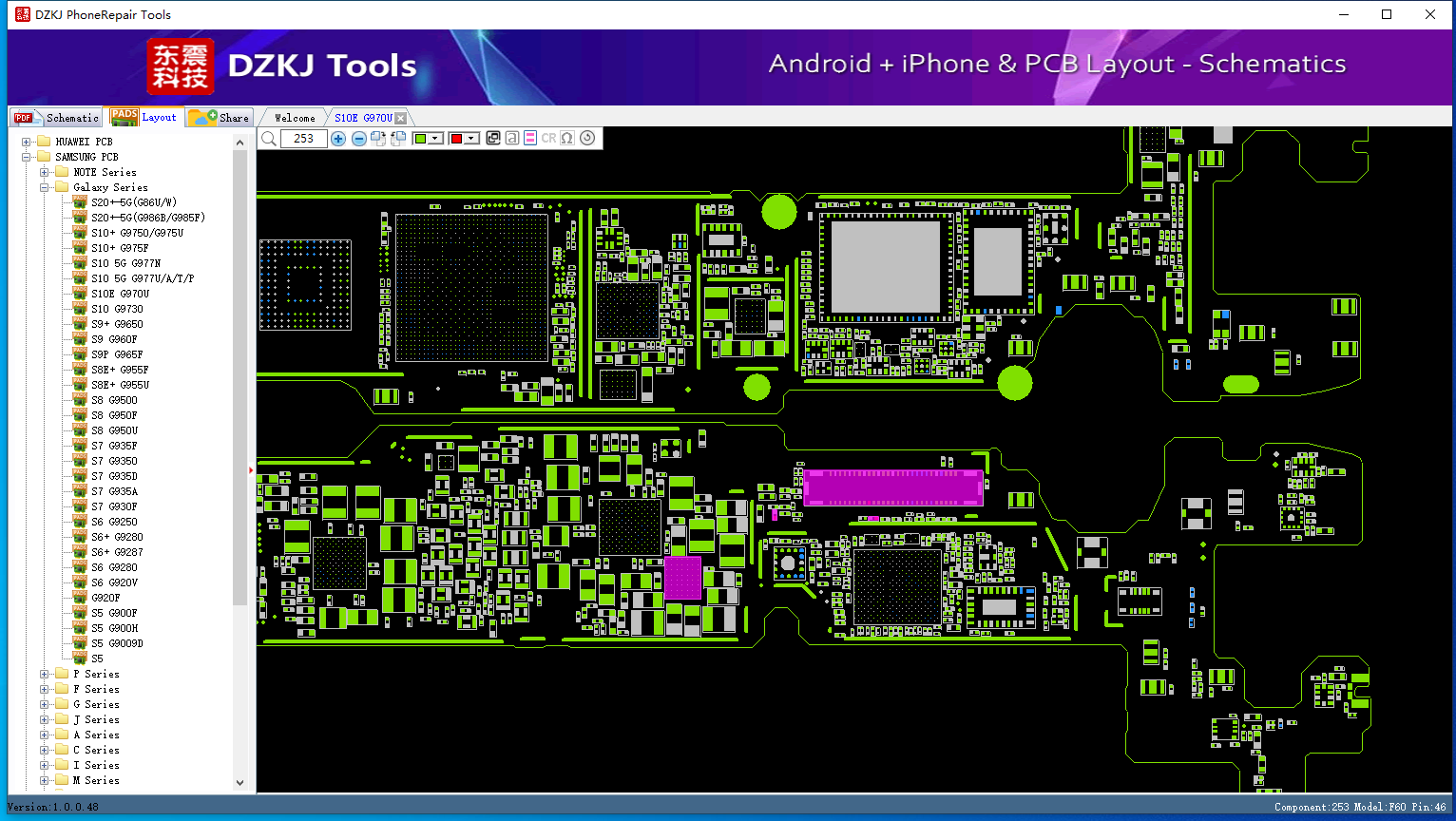Screen dimensions: 1456x821
Task: Click the circular reset-rotation arrow icon
Action: click(587, 139)
